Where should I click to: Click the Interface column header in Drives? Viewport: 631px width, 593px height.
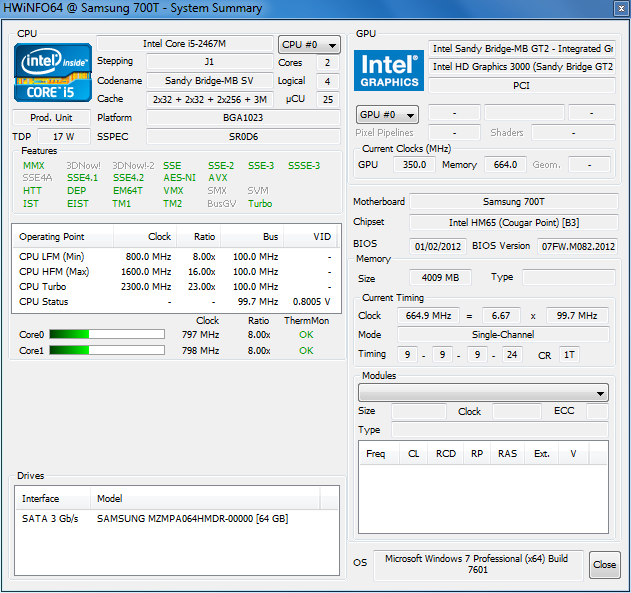(x=53, y=499)
